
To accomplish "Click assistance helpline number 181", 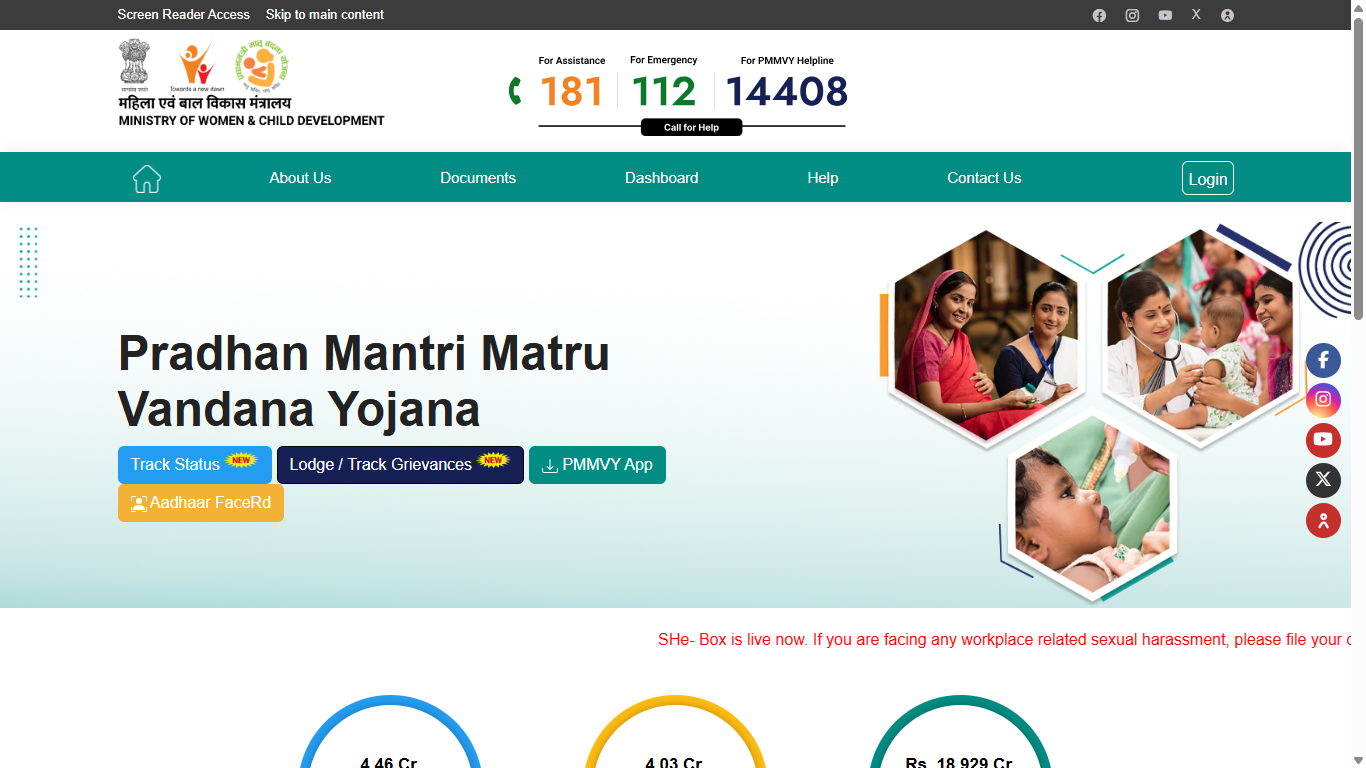I will (x=572, y=92).
